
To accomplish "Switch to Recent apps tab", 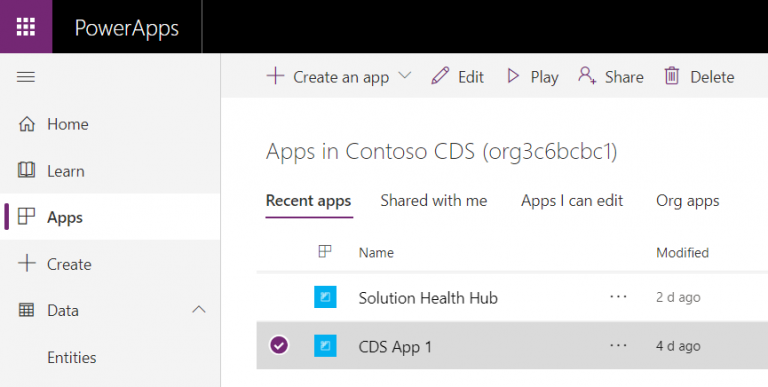I will click(x=309, y=201).
